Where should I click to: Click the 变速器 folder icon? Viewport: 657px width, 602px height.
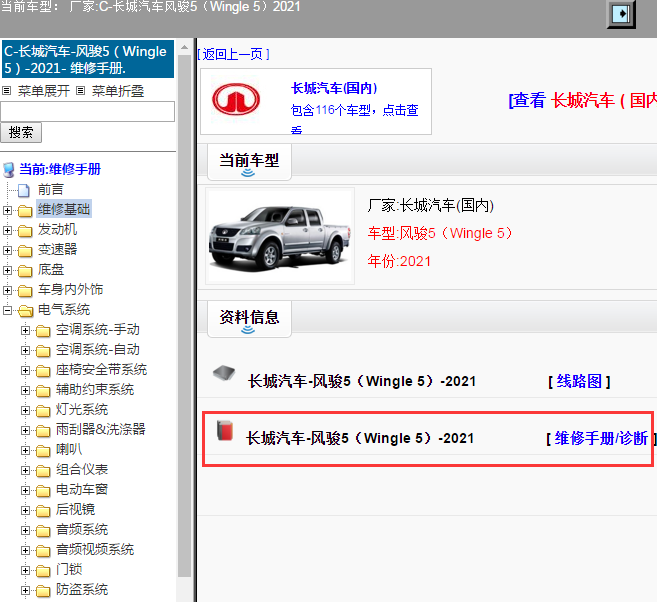click(x=25, y=251)
